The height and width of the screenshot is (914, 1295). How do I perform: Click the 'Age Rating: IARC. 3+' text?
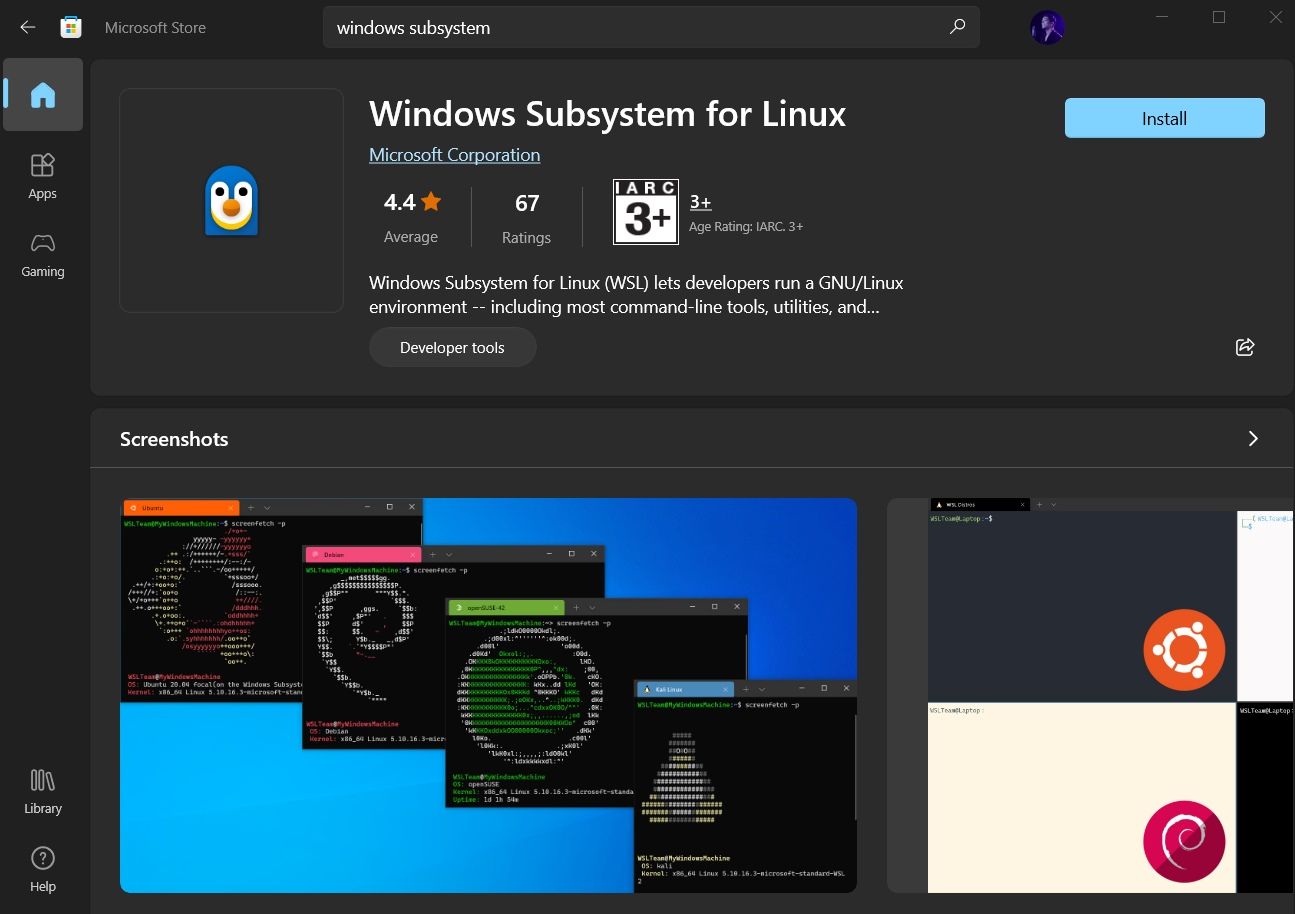point(746,227)
